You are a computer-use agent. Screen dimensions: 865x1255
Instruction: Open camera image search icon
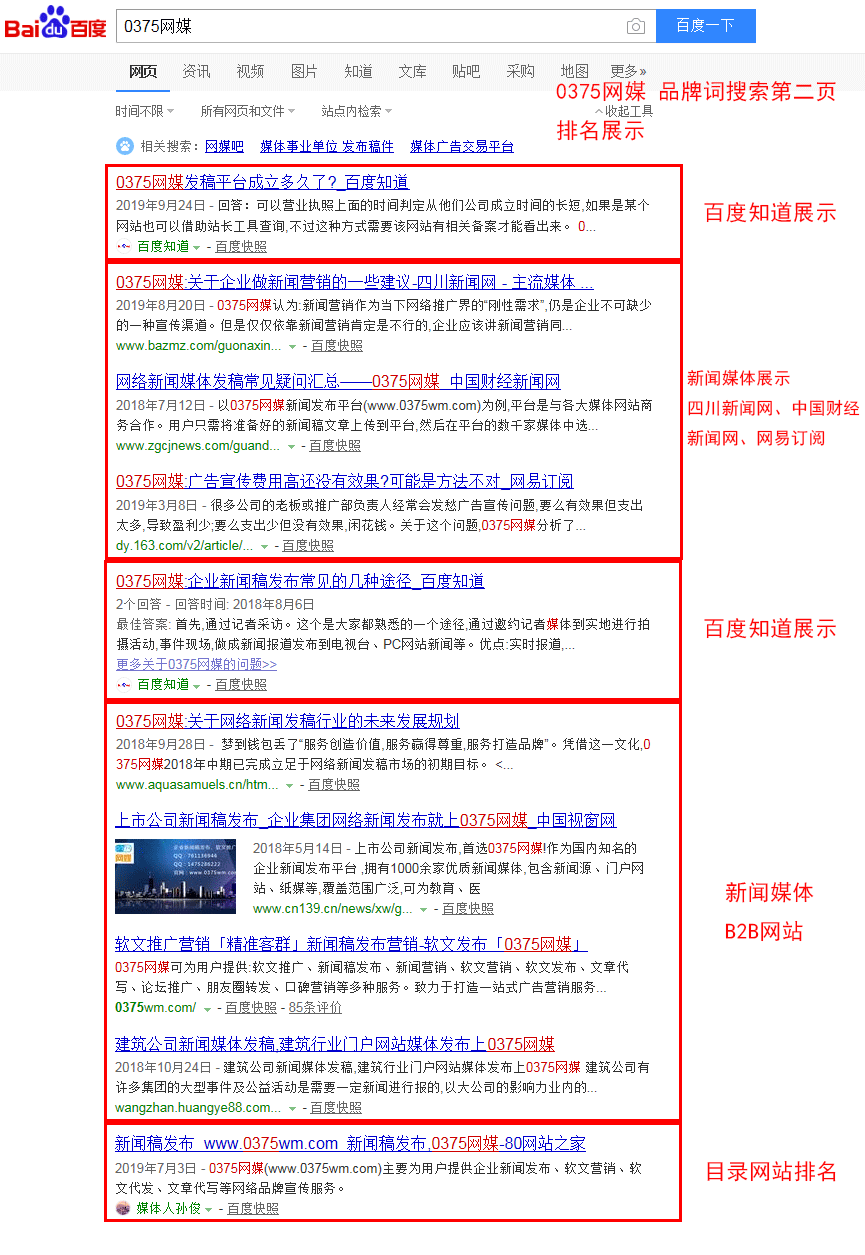pyautogui.click(x=635, y=26)
